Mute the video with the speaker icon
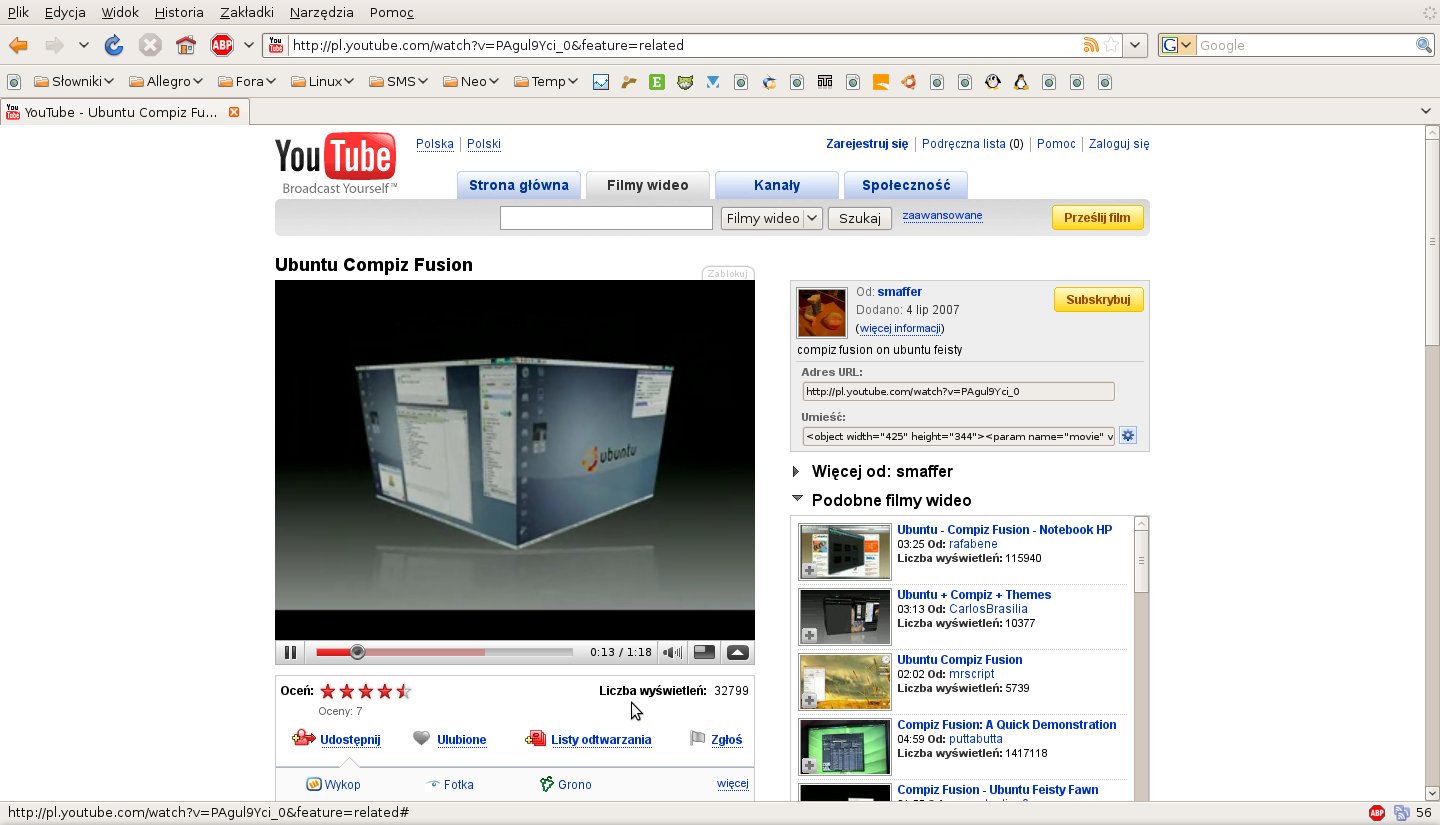Screen dimensions: 1440x825 tap(673, 652)
